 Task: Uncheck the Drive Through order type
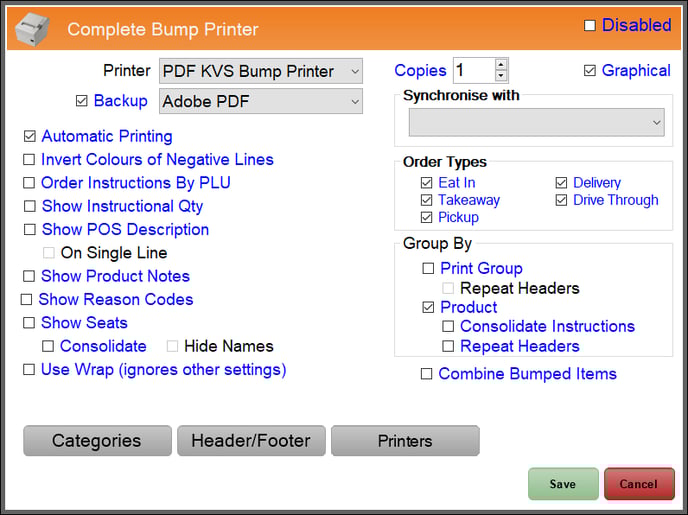pyautogui.click(x=562, y=200)
